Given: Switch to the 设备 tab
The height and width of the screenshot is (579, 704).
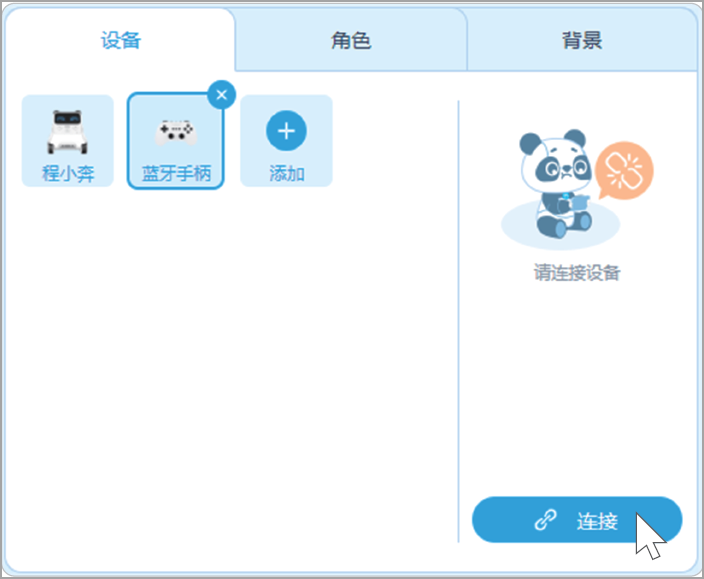Looking at the screenshot, I should coord(120,40).
